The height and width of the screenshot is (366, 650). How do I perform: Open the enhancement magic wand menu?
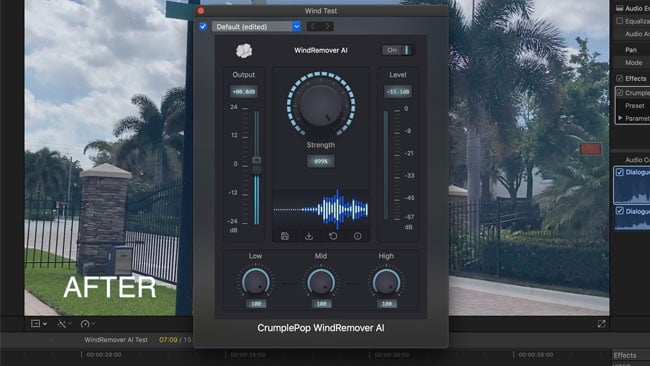[64, 324]
